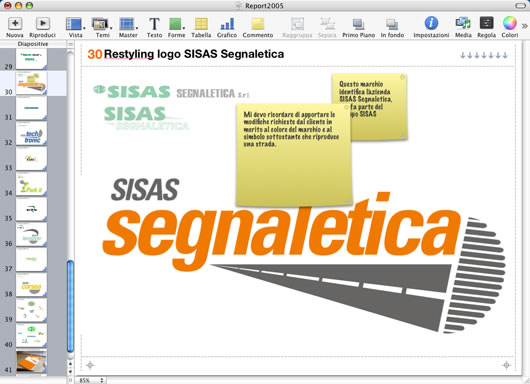
Task: Select the orange slide number 30
Action: [x=95, y=54]
